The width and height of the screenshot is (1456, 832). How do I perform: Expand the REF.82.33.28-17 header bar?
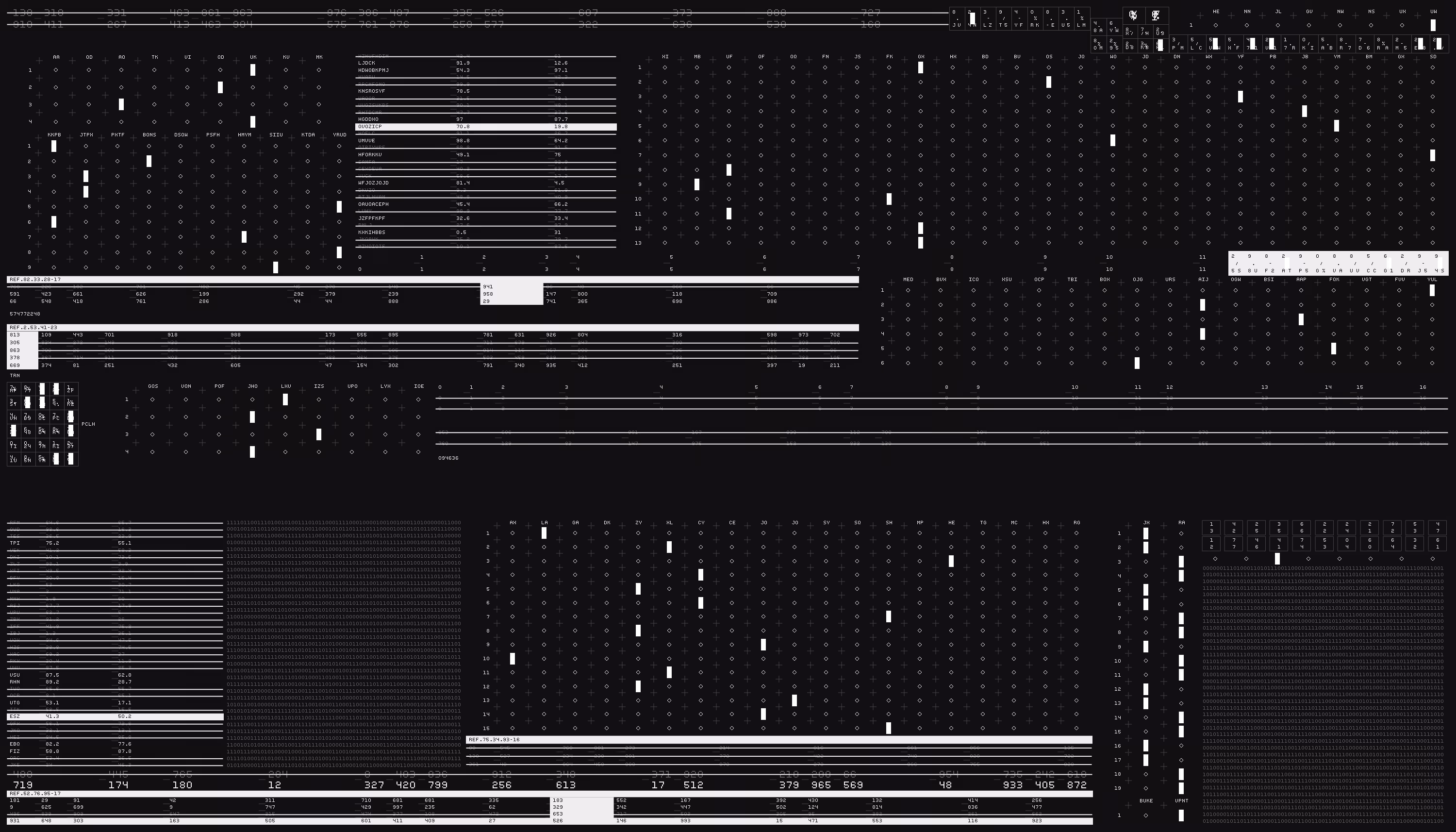pos(433,280)
